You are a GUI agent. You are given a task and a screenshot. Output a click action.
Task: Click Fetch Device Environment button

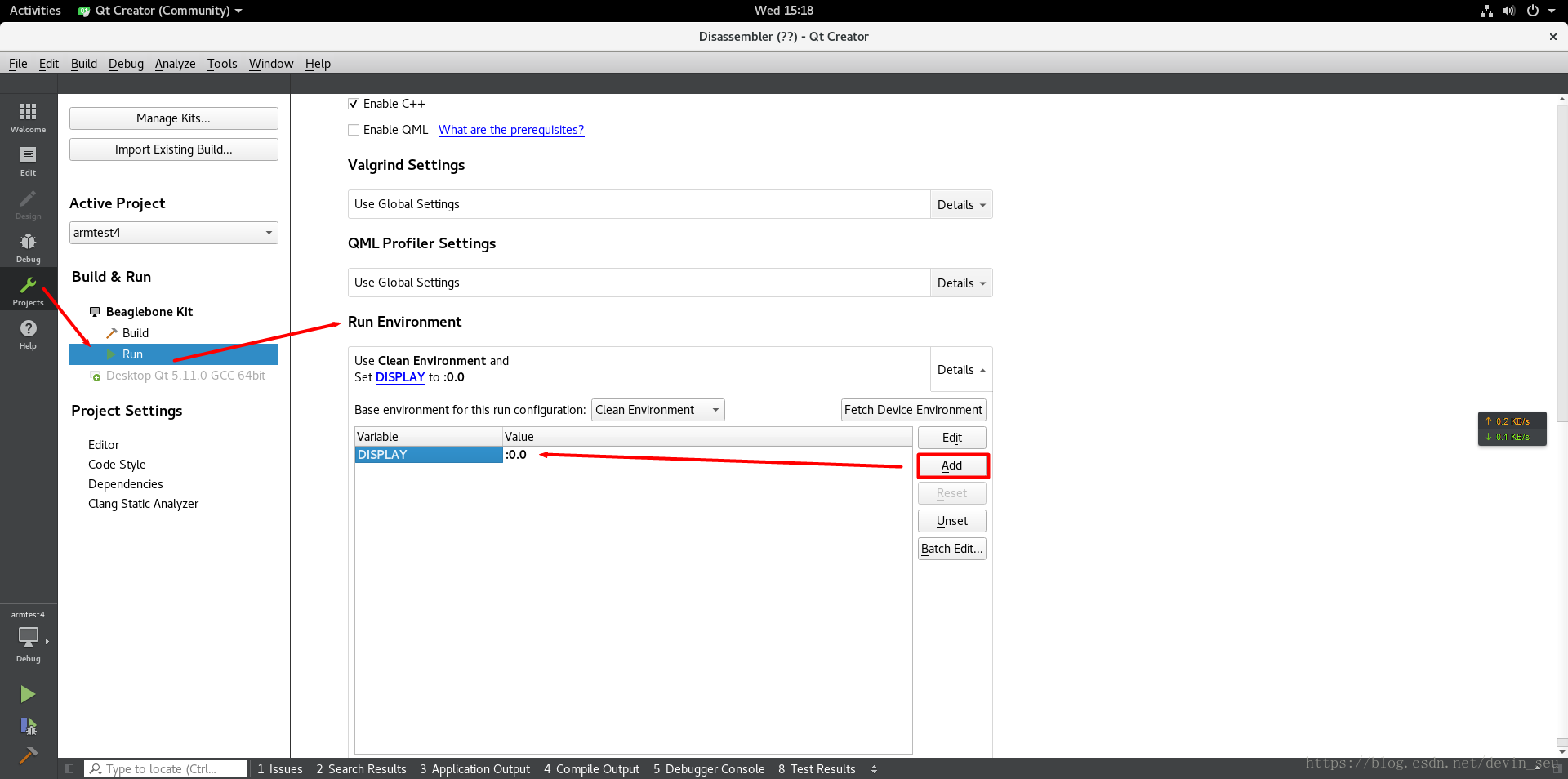(x=913, y=410)
